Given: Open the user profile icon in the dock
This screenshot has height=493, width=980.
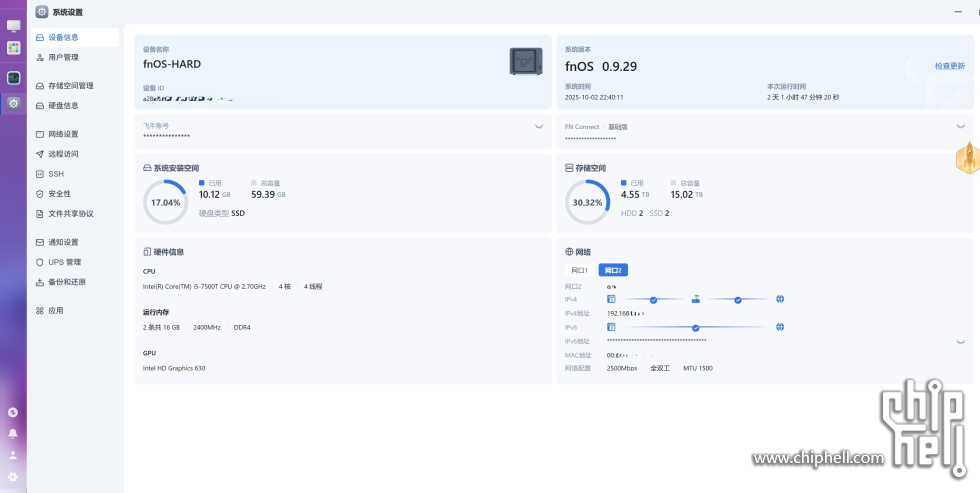Looking at the screenshot, I should (12, 455).
